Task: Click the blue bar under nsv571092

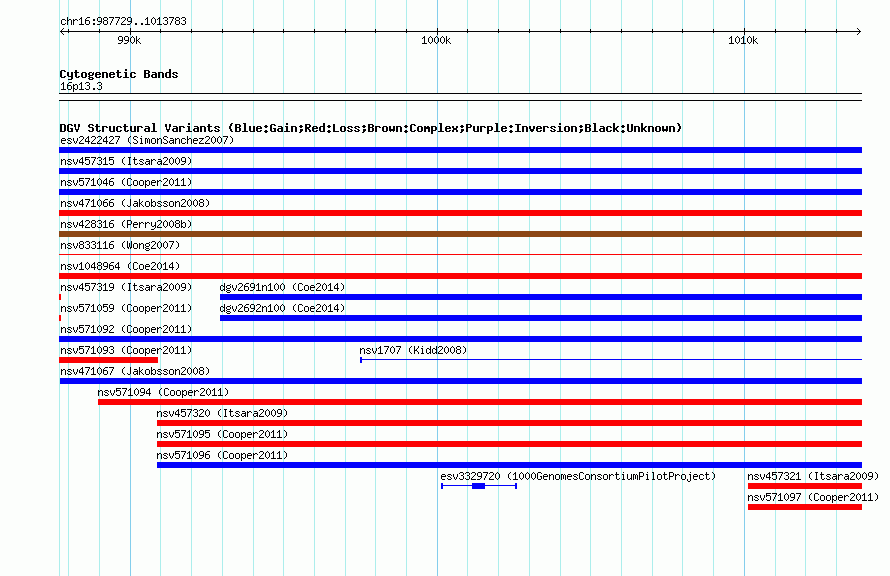Action: coord(460,339)
